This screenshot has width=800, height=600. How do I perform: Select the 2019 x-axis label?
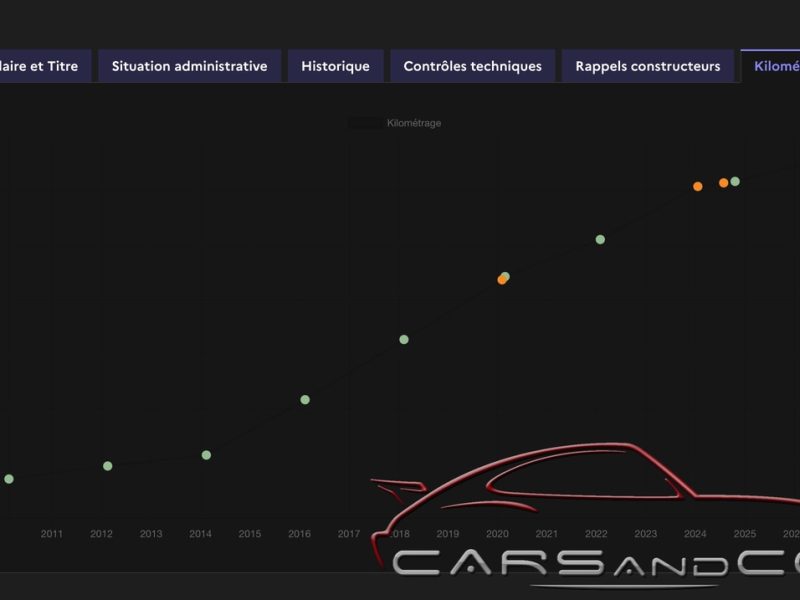[447, 534]
